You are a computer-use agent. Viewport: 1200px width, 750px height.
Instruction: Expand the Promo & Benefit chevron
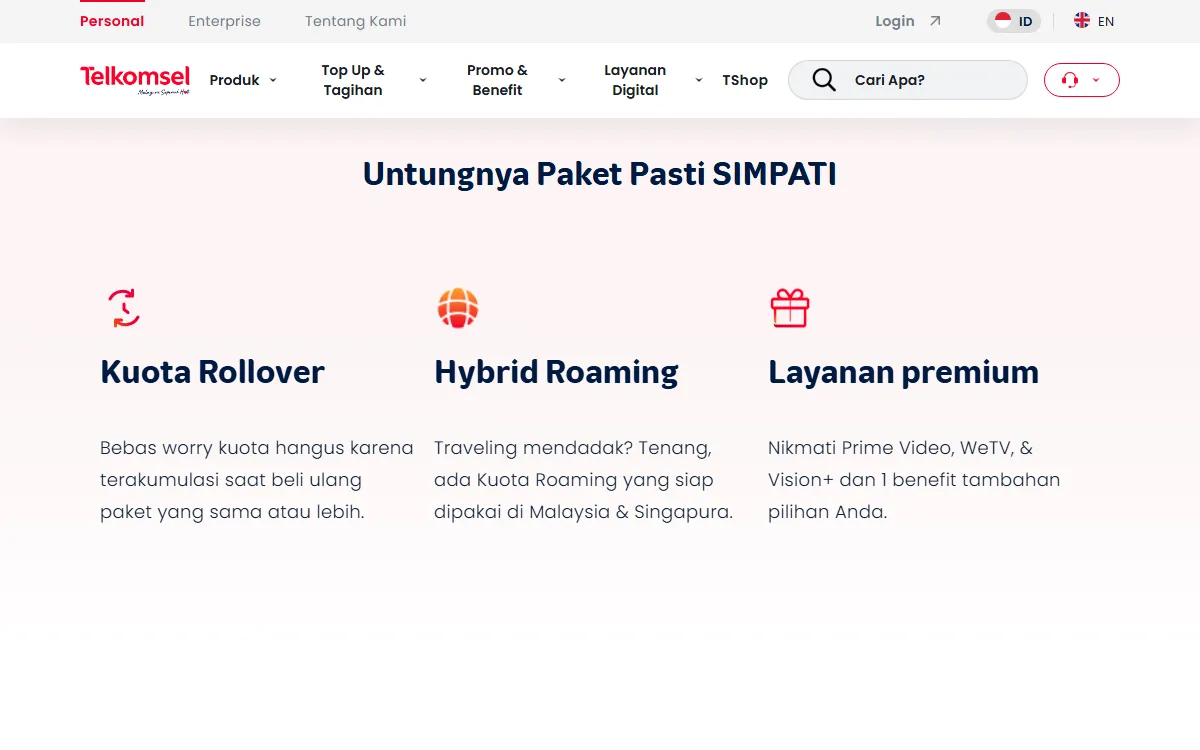(x=562, y=80)
